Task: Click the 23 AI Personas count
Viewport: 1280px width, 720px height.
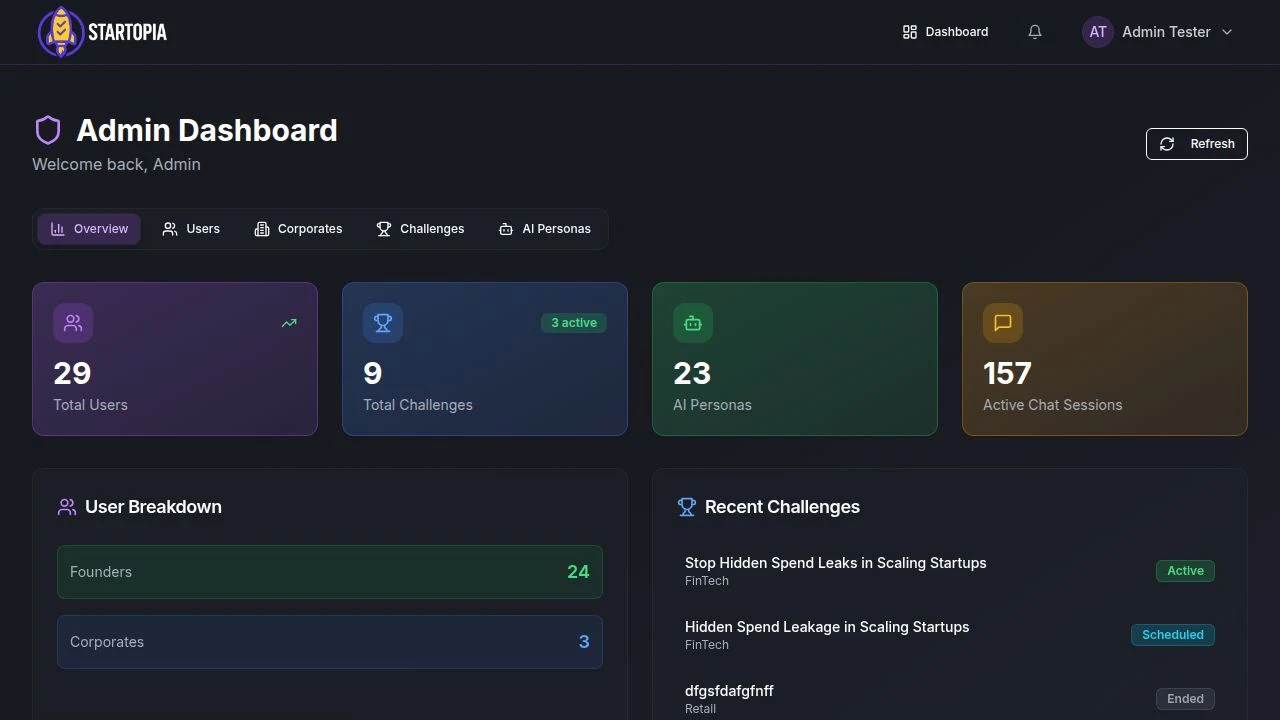Action: point(692,373)
